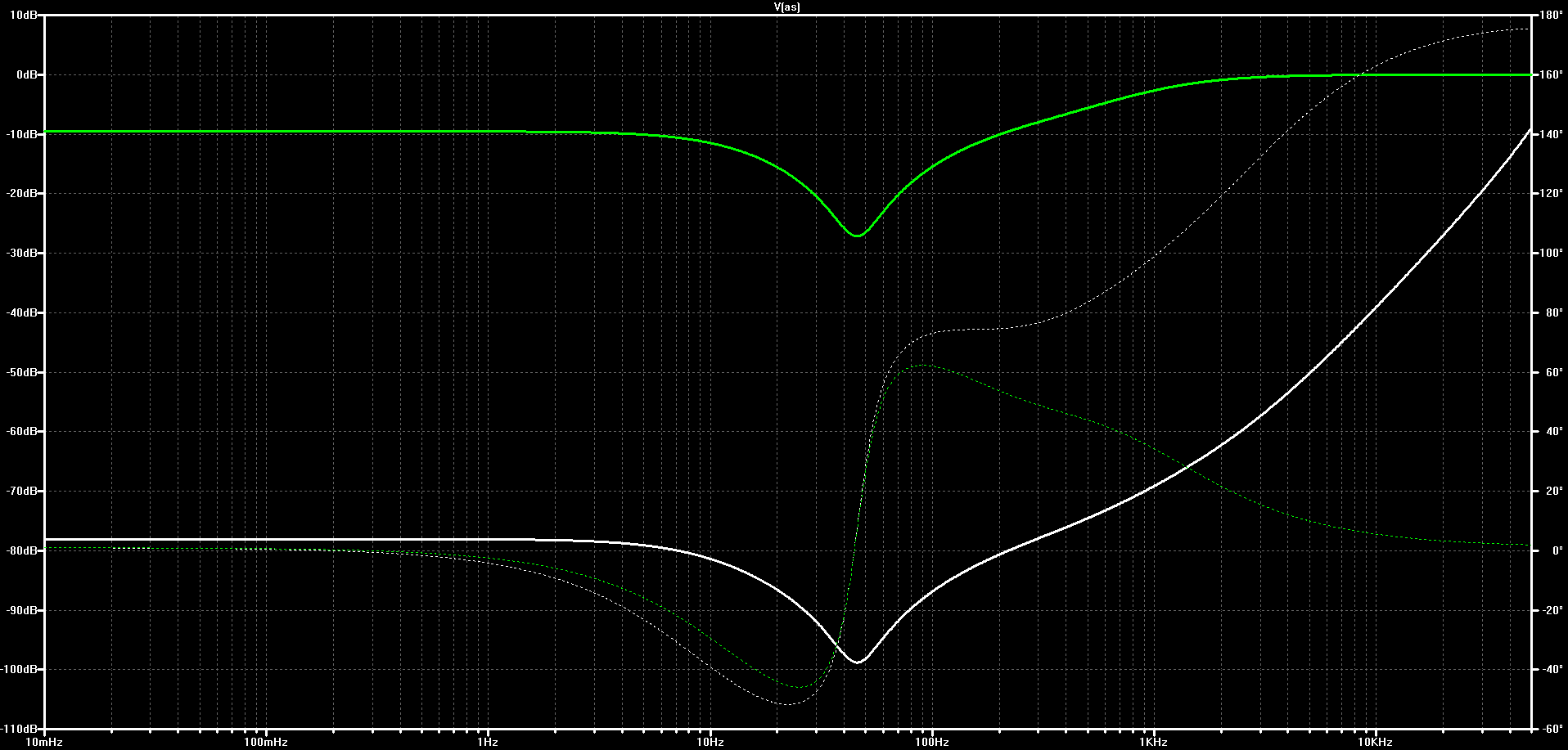Select the 10mHz frequency axis label
Screen dimensions: 1568x750
(x=46, y=743)
